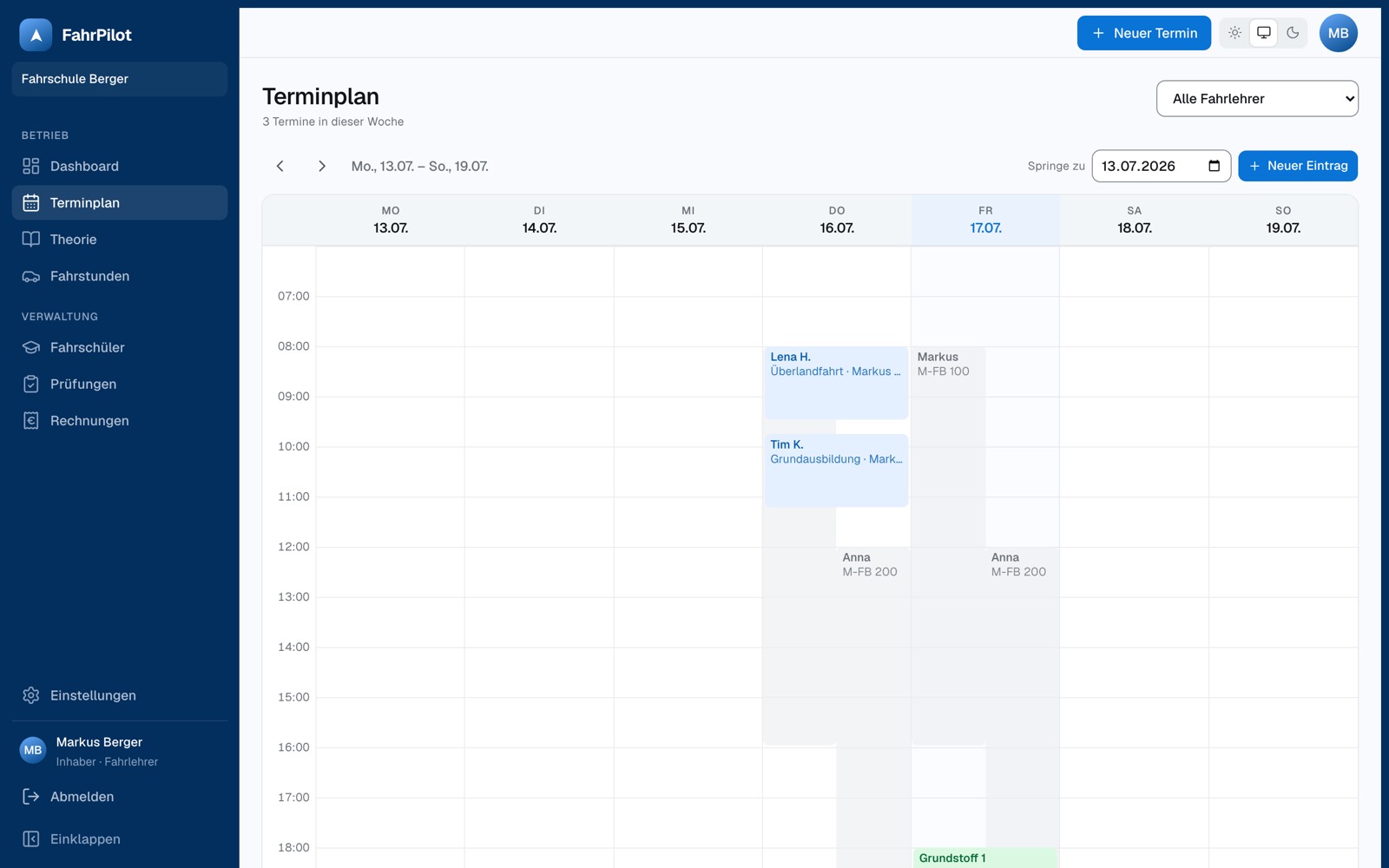Switch to light theme with sun toggle

[x=1234, y=33]
